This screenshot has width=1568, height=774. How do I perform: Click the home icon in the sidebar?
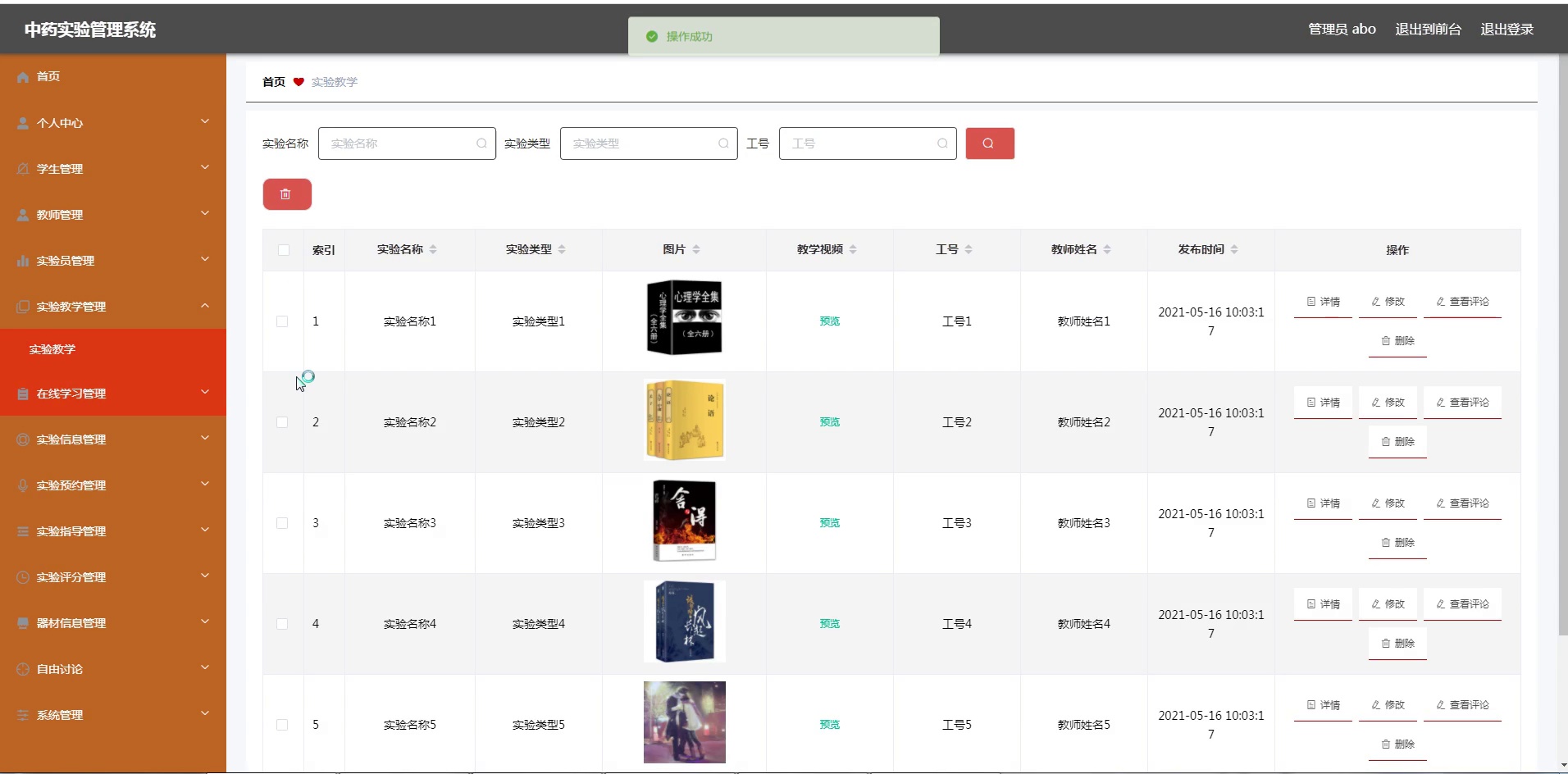pyautogui.click(x=23, y=76)
